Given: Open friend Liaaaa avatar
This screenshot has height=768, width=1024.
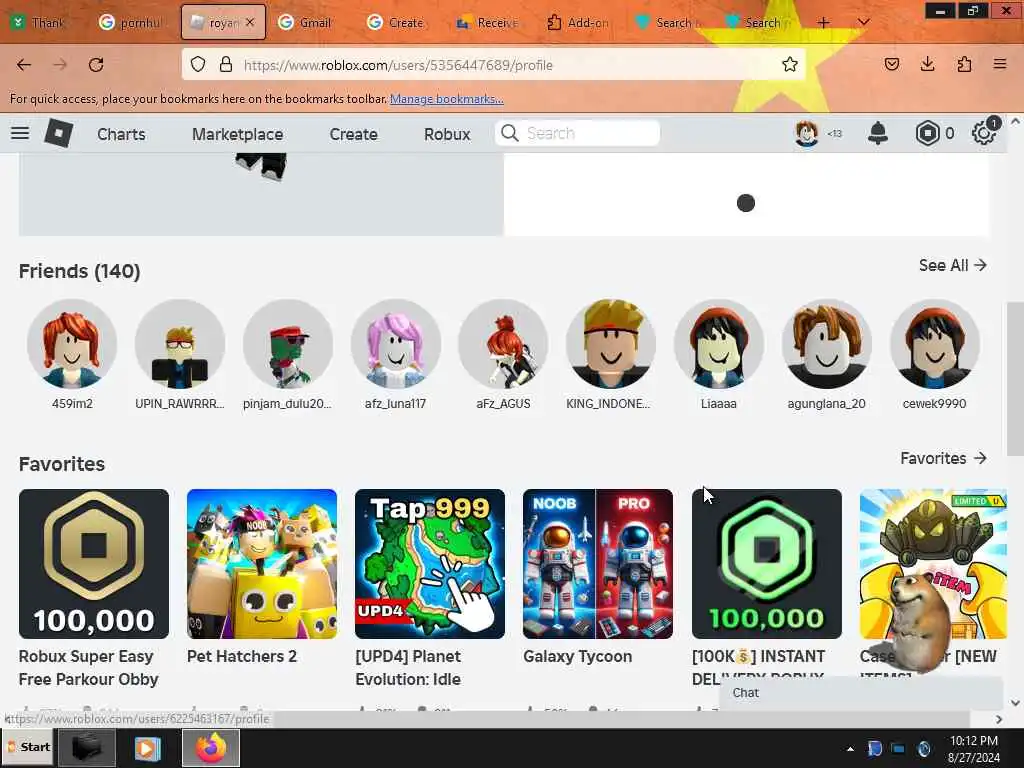Looking at the screenshot, I should (718, 344).
